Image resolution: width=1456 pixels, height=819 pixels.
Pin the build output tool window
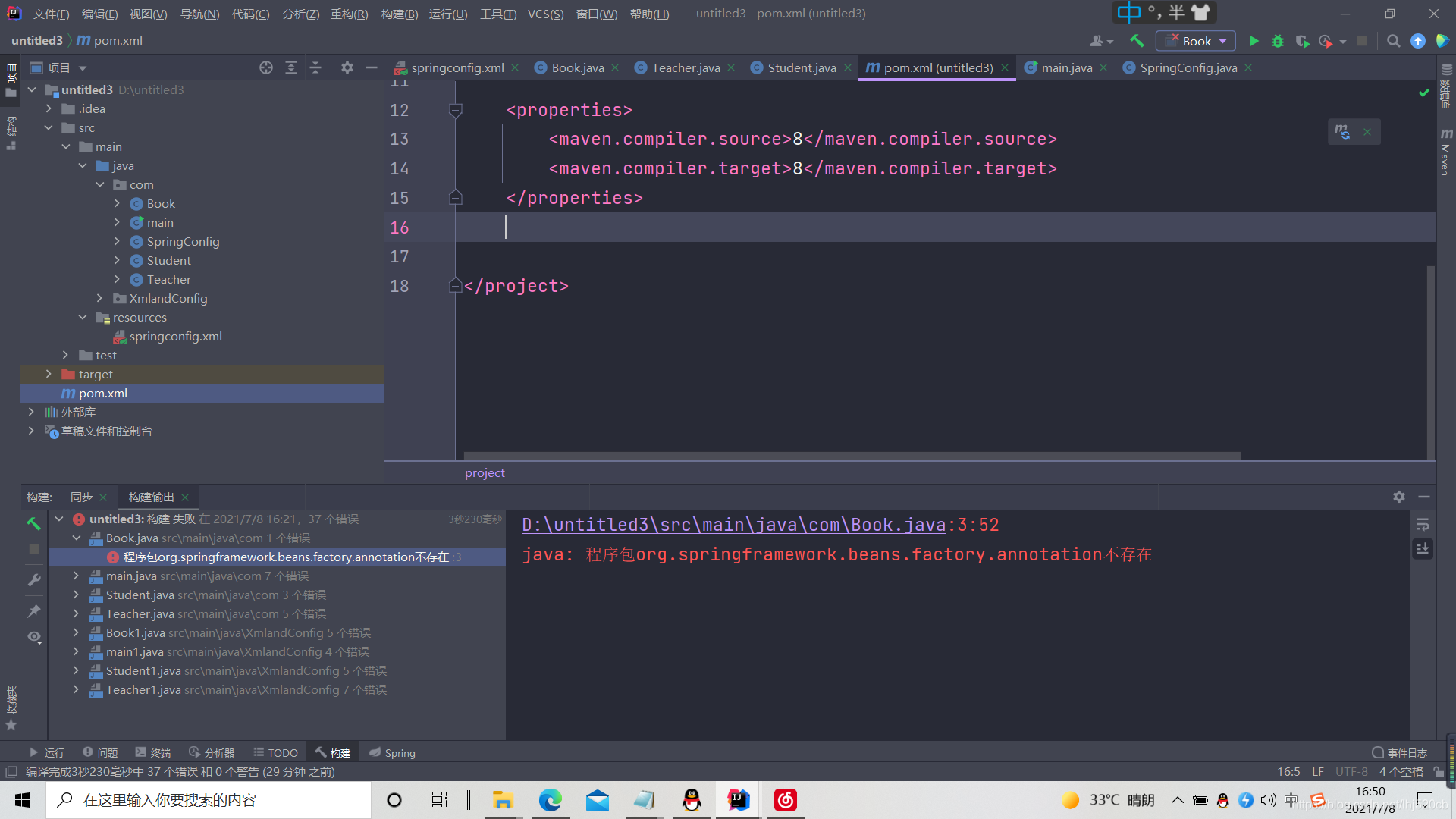tap(33, 611)
